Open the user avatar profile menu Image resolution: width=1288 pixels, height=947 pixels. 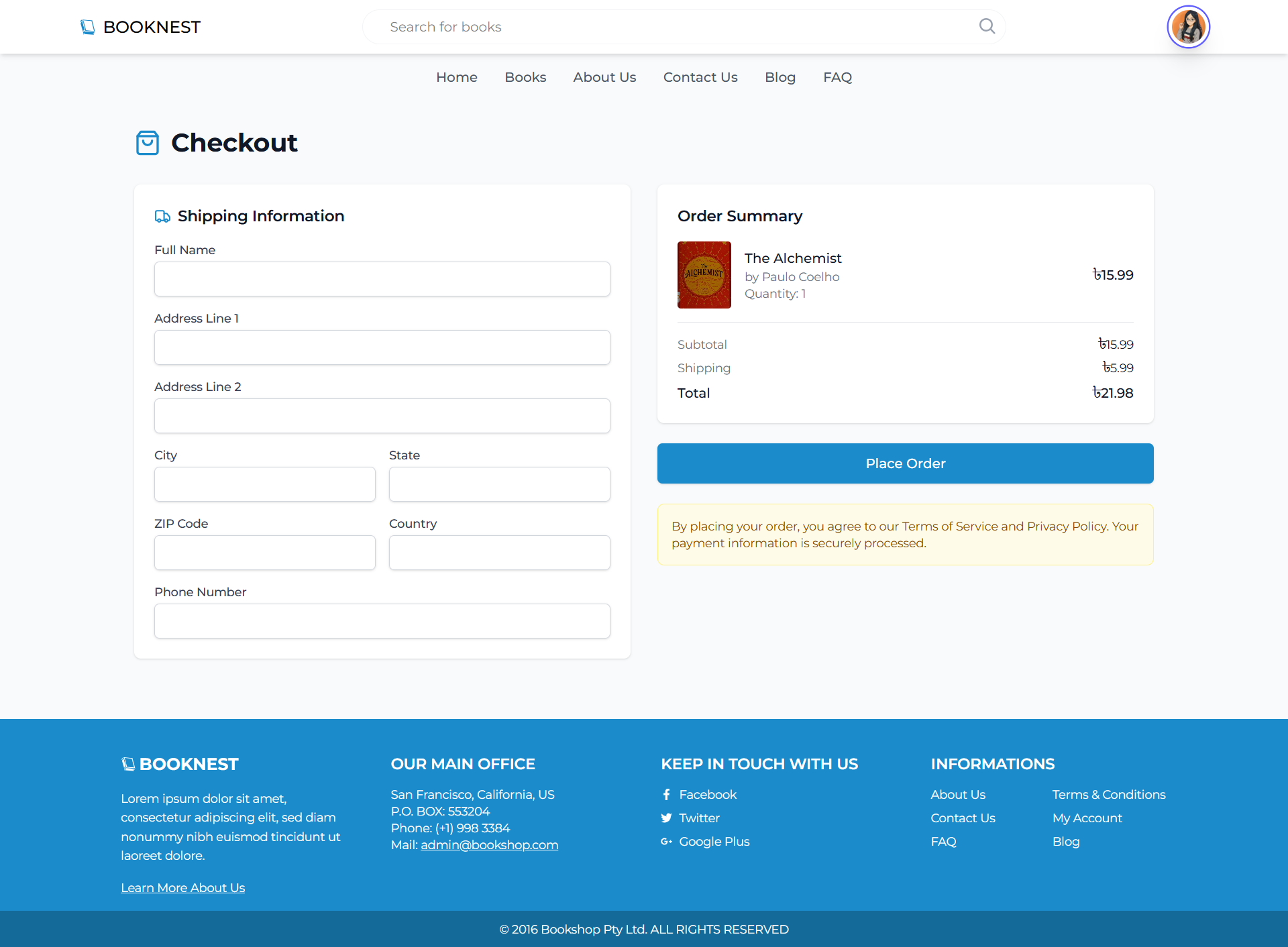point(1188,27)
